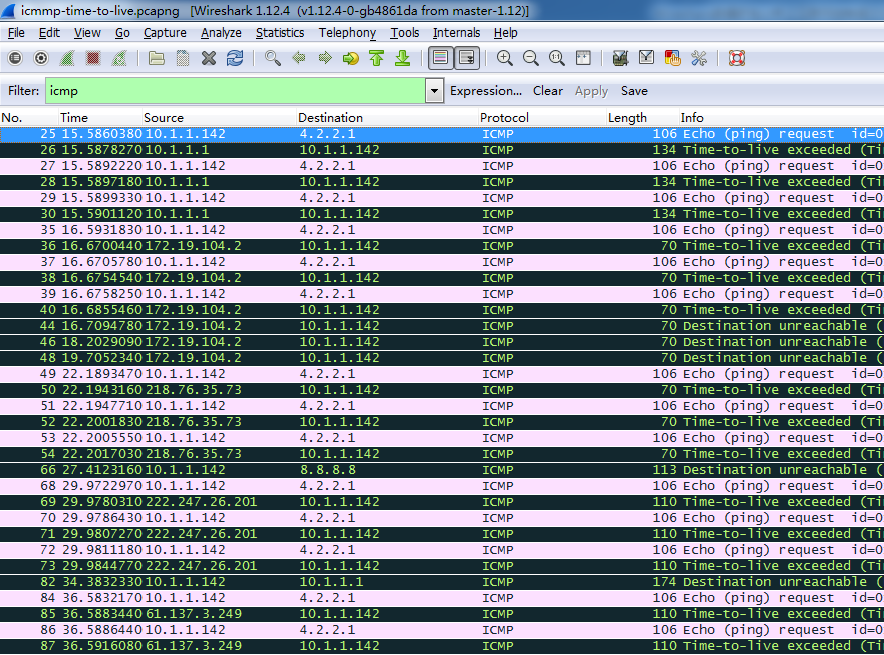The height and width of the screenshot is (655, 884).
Task: Open the Capture menu
Action: pyautogui.click(x=165, y=33)
